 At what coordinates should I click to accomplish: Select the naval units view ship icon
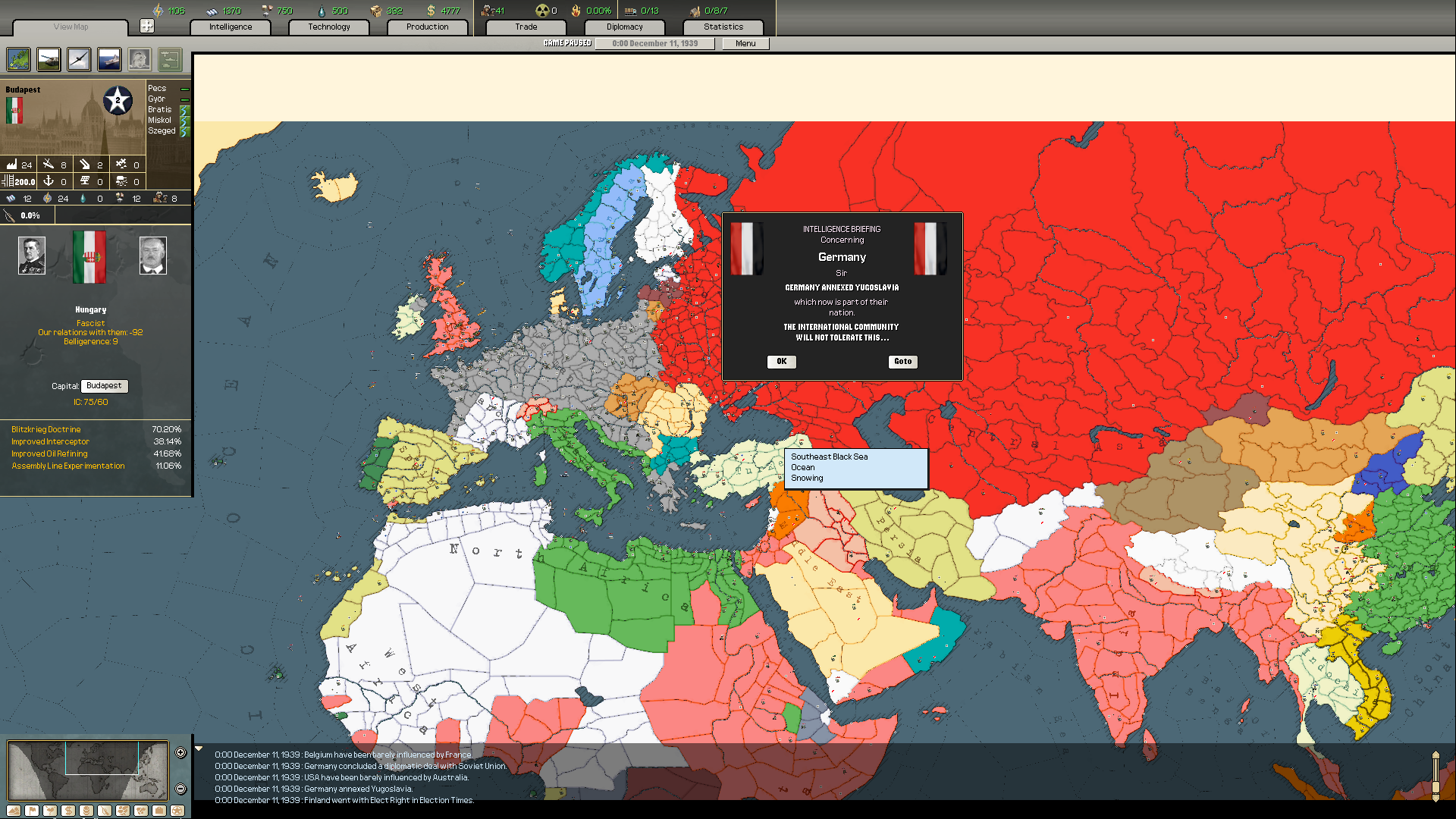[109, 60]
